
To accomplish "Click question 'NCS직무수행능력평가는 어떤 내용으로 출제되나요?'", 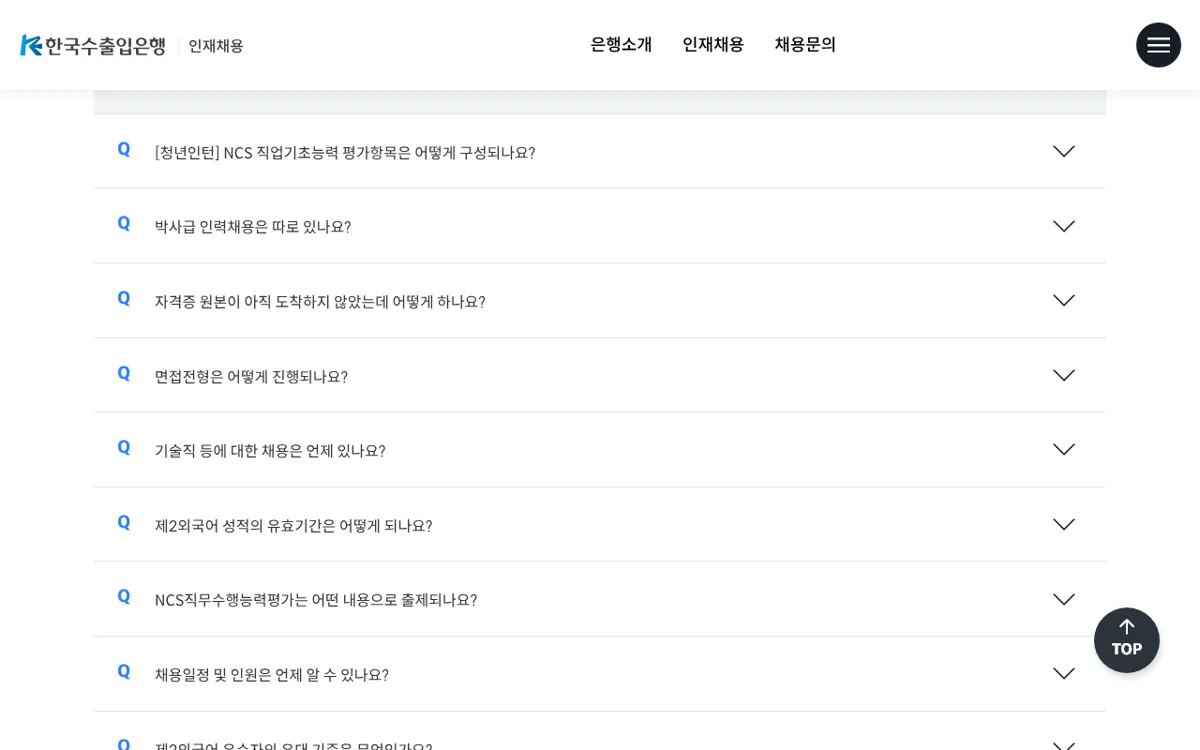I will point(316,600).
